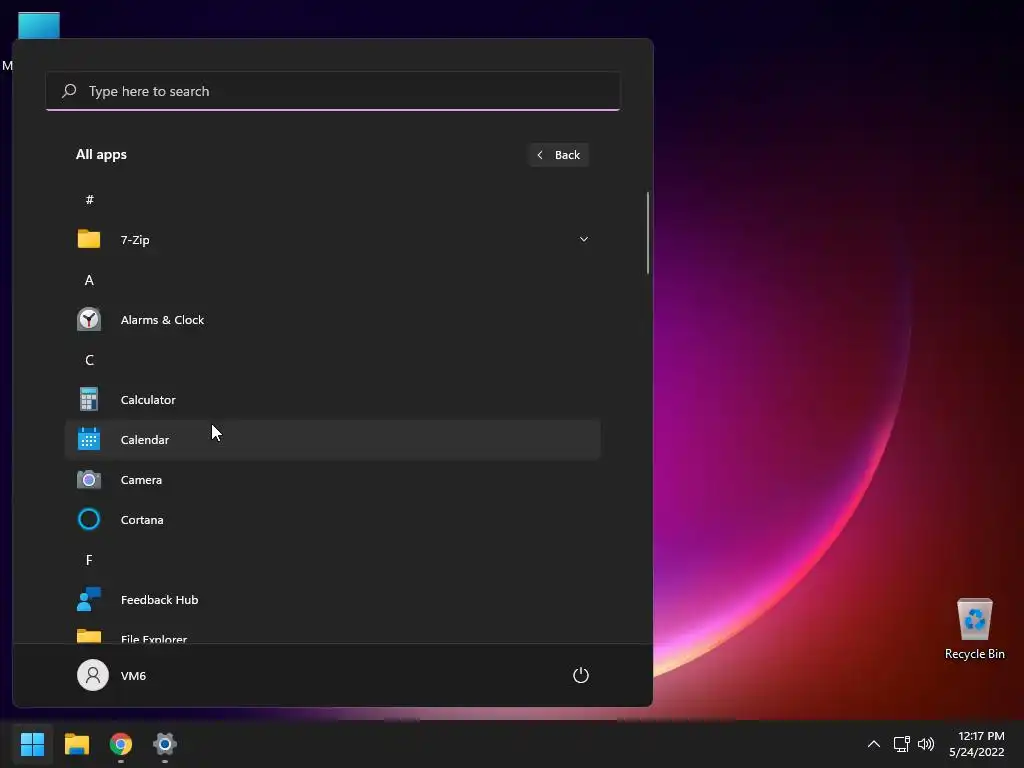The width and height of the screenshot is (1024, 768).
Task: Launch the Camera app icon
Action: pyautogui.click(x=89, y=479)
